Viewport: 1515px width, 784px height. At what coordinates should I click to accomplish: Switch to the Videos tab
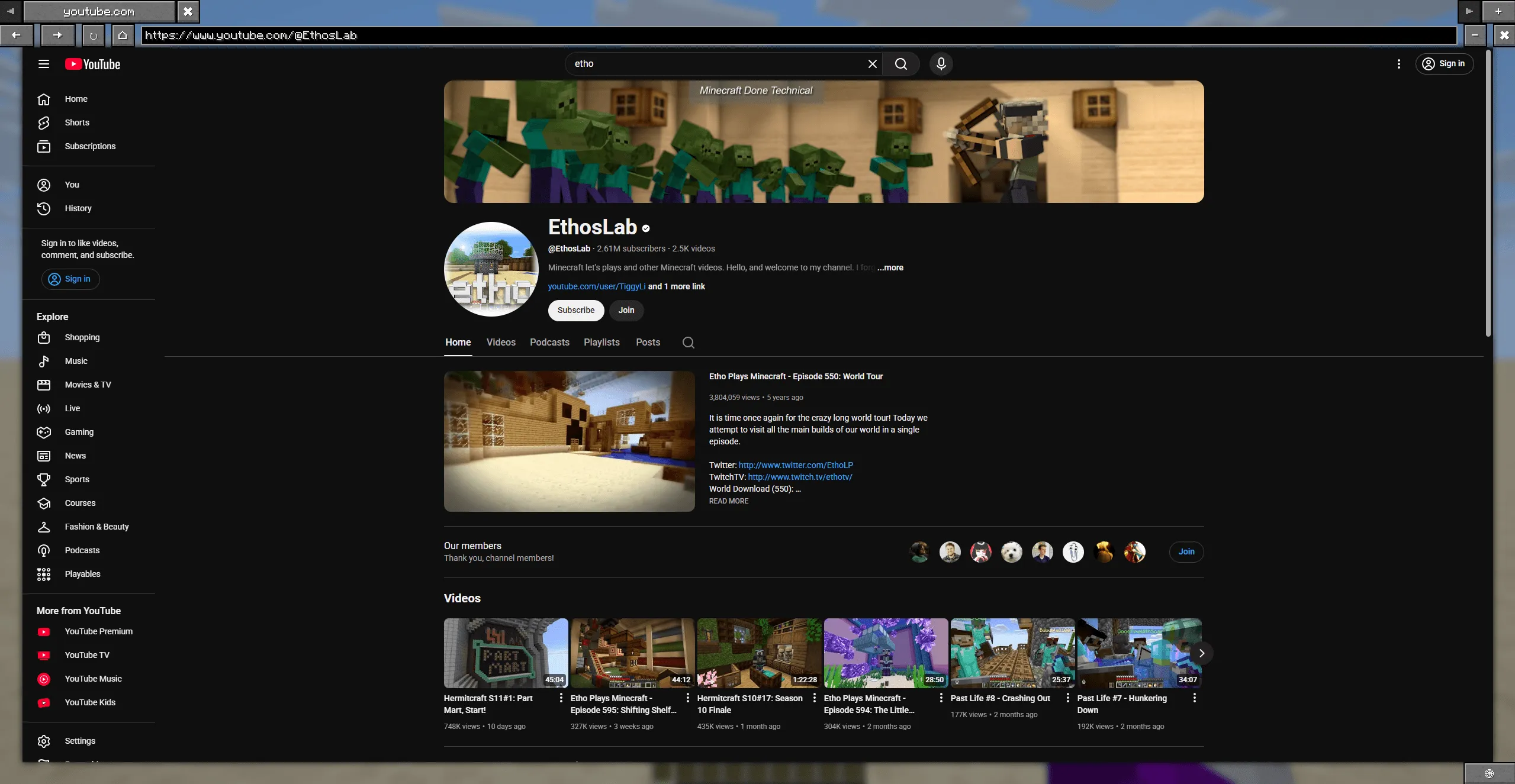501,343
